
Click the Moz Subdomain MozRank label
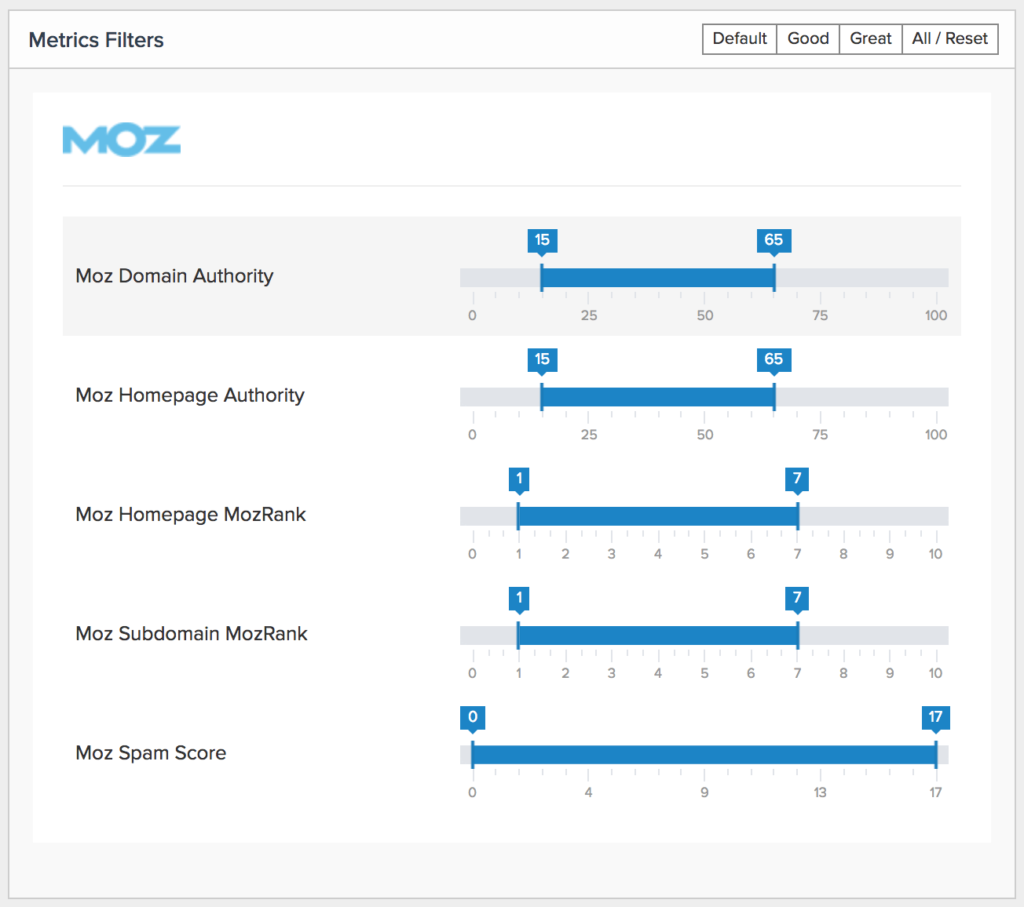[191, 634]
